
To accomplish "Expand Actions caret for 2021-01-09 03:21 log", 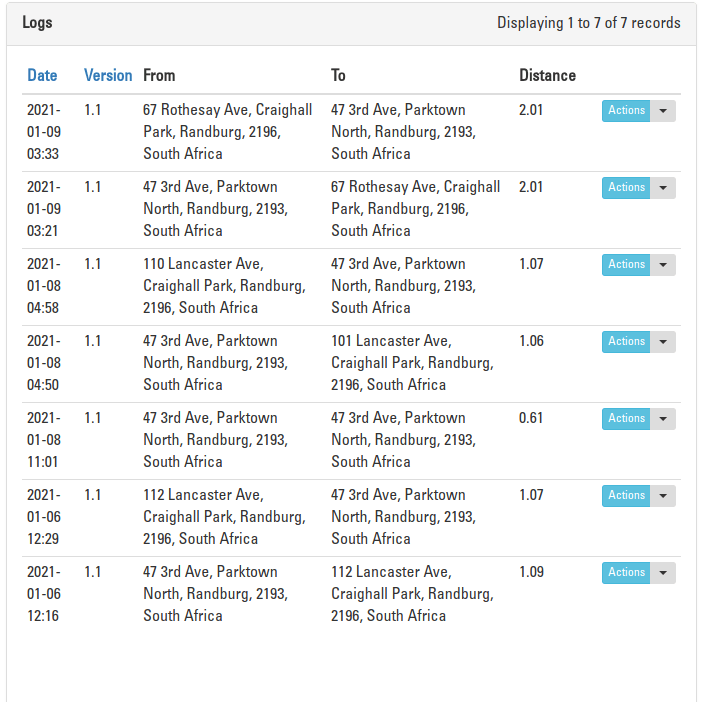I will click(664, 188).
